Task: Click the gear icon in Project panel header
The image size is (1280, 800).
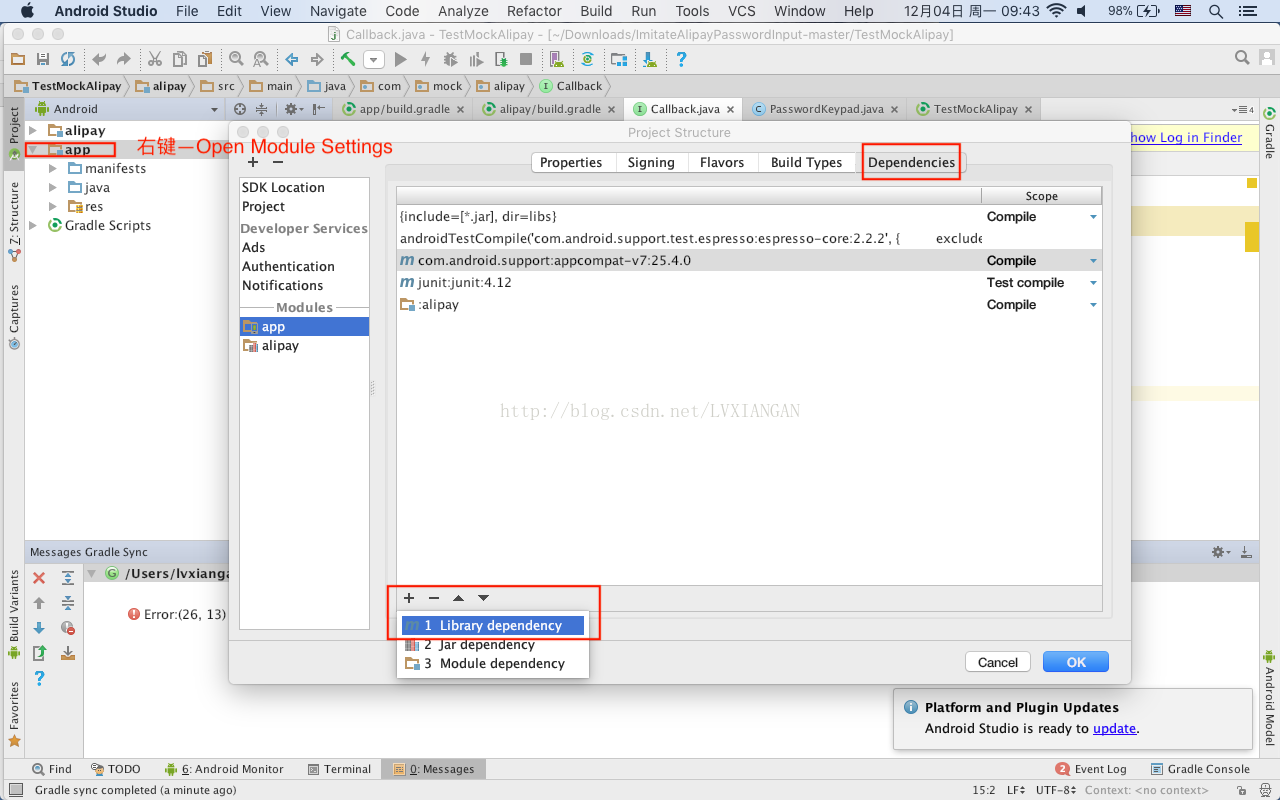Action: point(292,109)
